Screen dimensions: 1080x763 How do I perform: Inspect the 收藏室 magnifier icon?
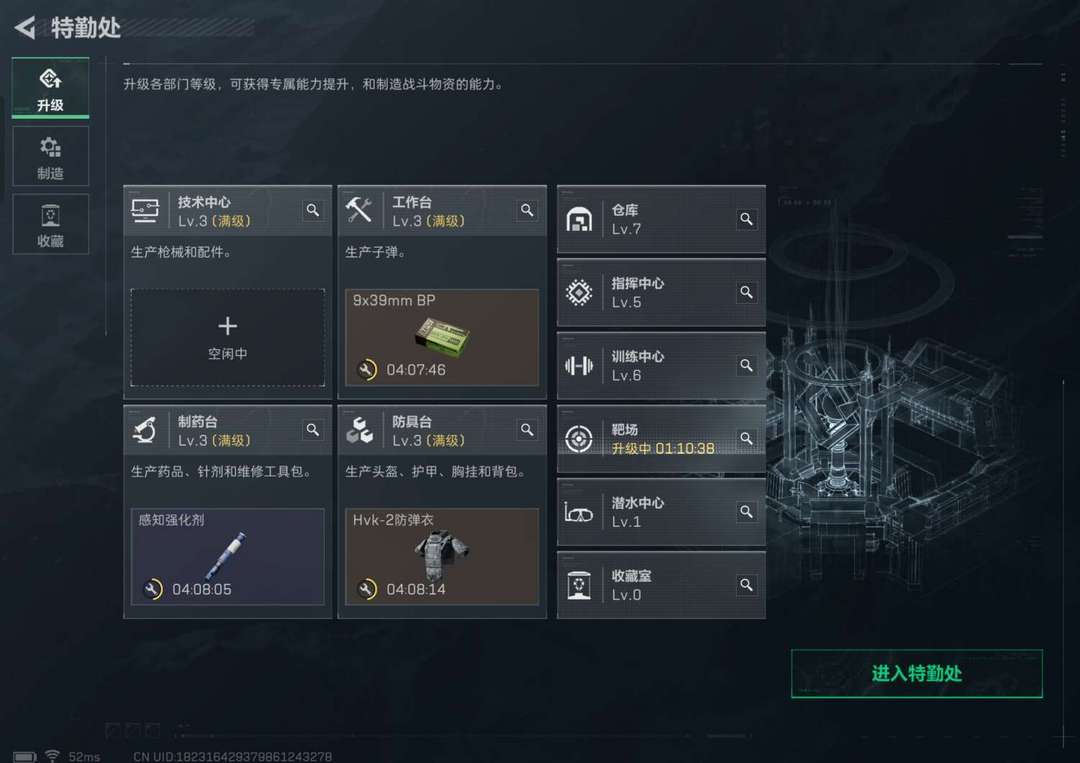(x=746, y=585)
